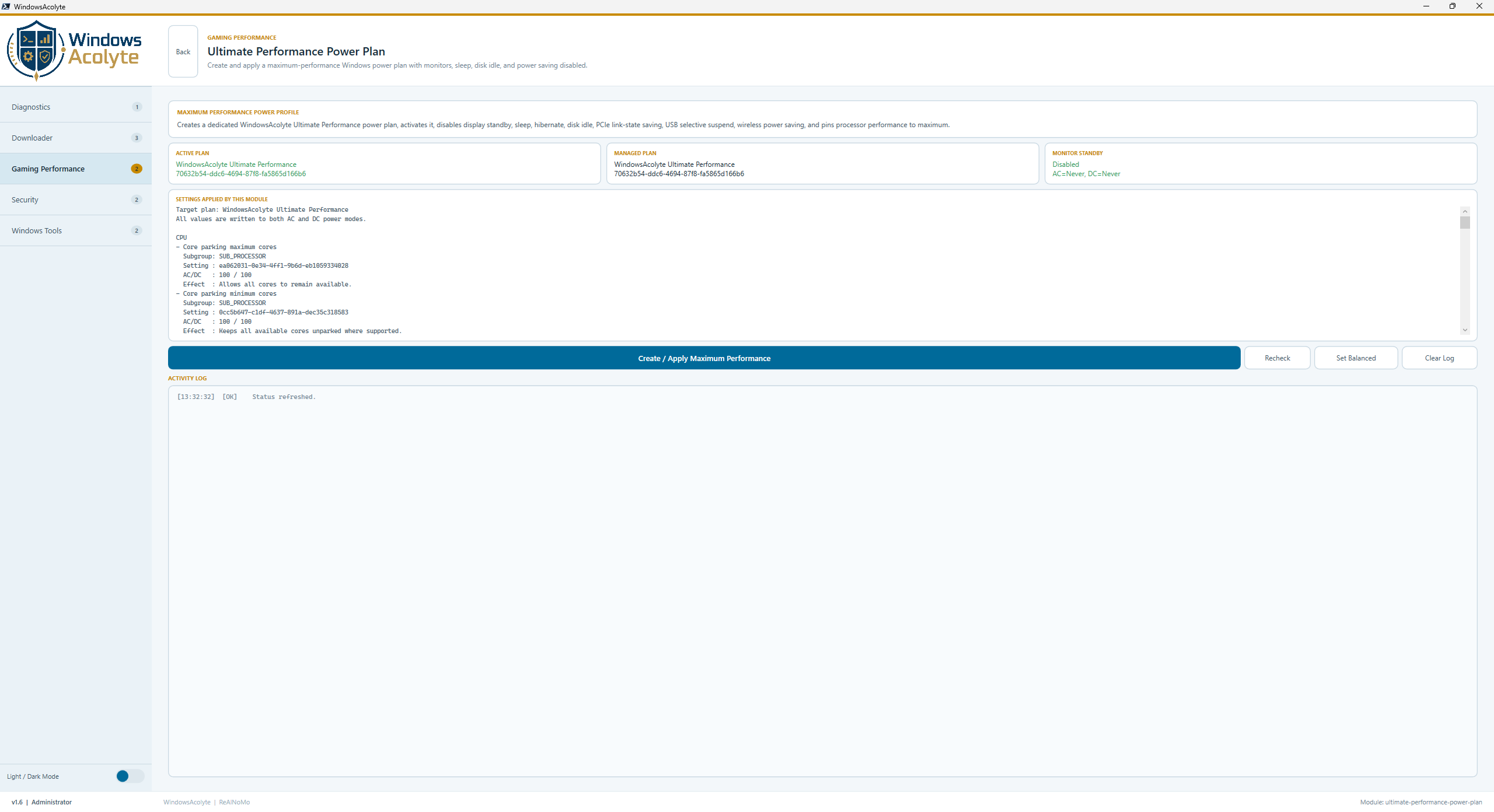Image resolution: width=1494 pixels, height=812 pixels.
Task: Click the 'ACTIVITY LOG' heading
Action: [x=187, y=379]
